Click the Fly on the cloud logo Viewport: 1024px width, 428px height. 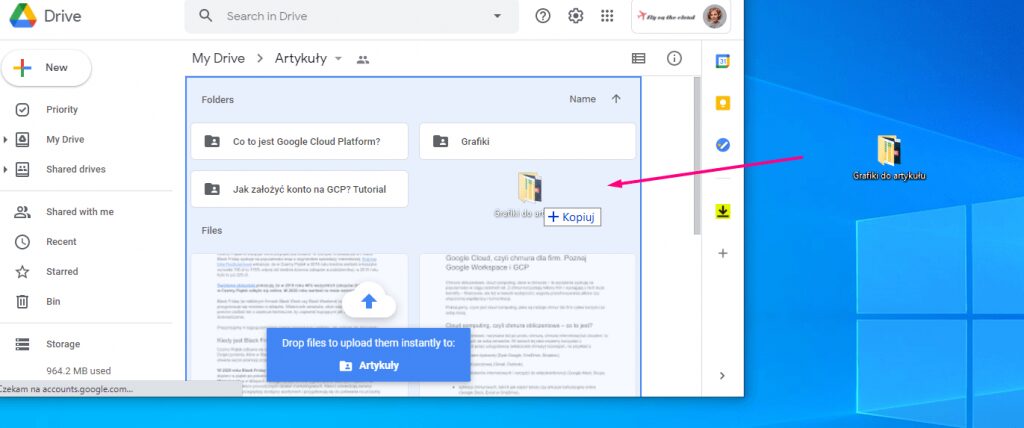click(x=666, y=16)
